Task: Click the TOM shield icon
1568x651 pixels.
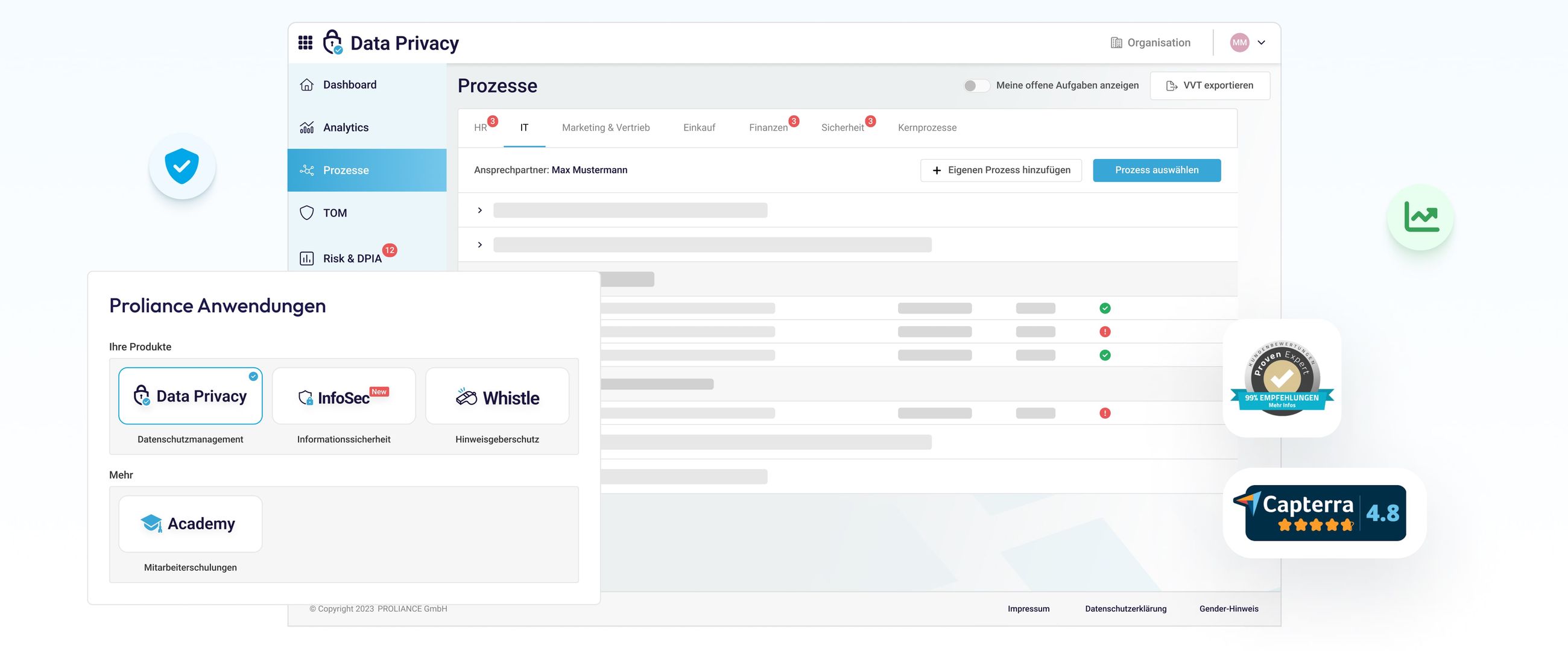Action: click(307, 213)
